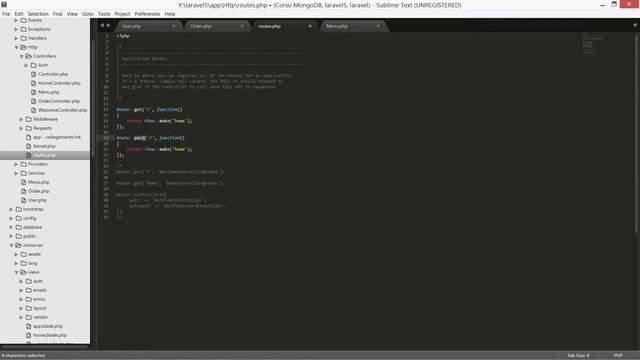The height and width of the screenshot is (360, 640).
Task: Select the routes.php tab
Action: (x=284, y=26)
